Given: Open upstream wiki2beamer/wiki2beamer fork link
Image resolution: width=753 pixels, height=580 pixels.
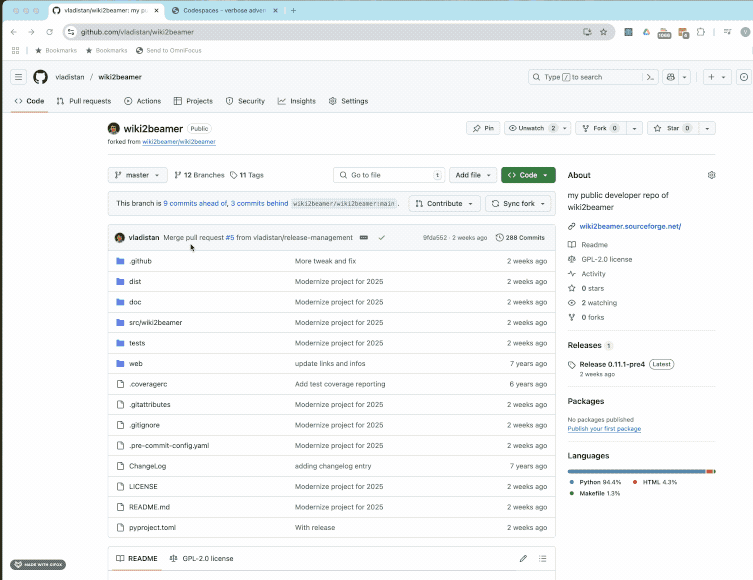Looking at the screenshot, I should [179, 142].
